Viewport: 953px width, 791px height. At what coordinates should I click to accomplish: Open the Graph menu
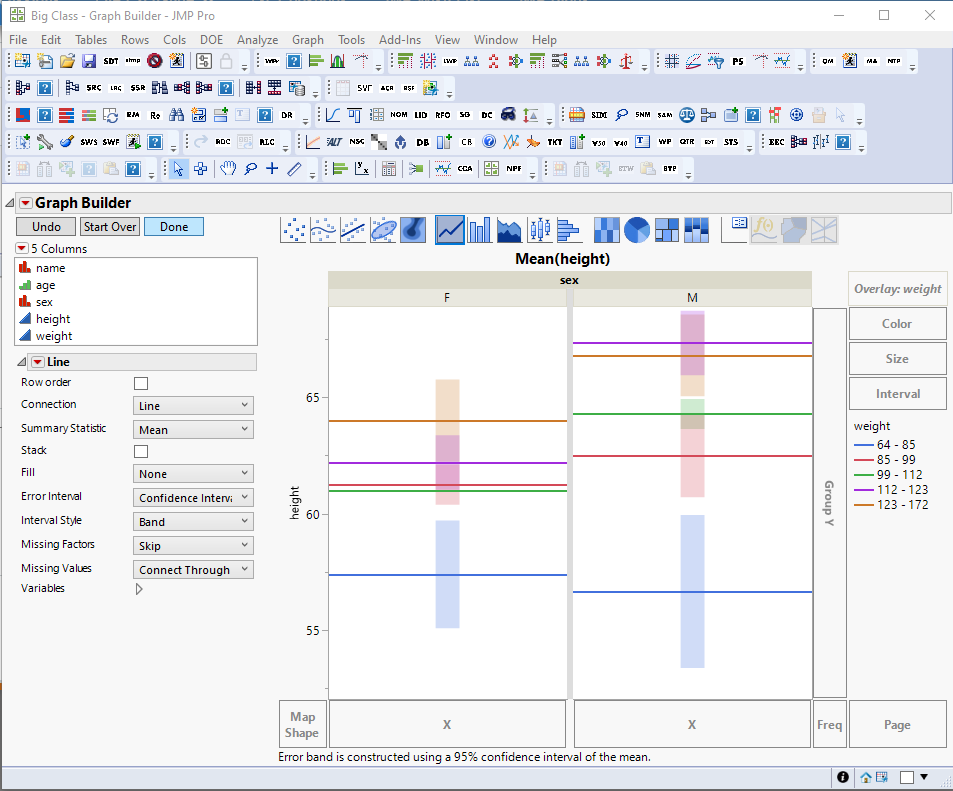307,40
